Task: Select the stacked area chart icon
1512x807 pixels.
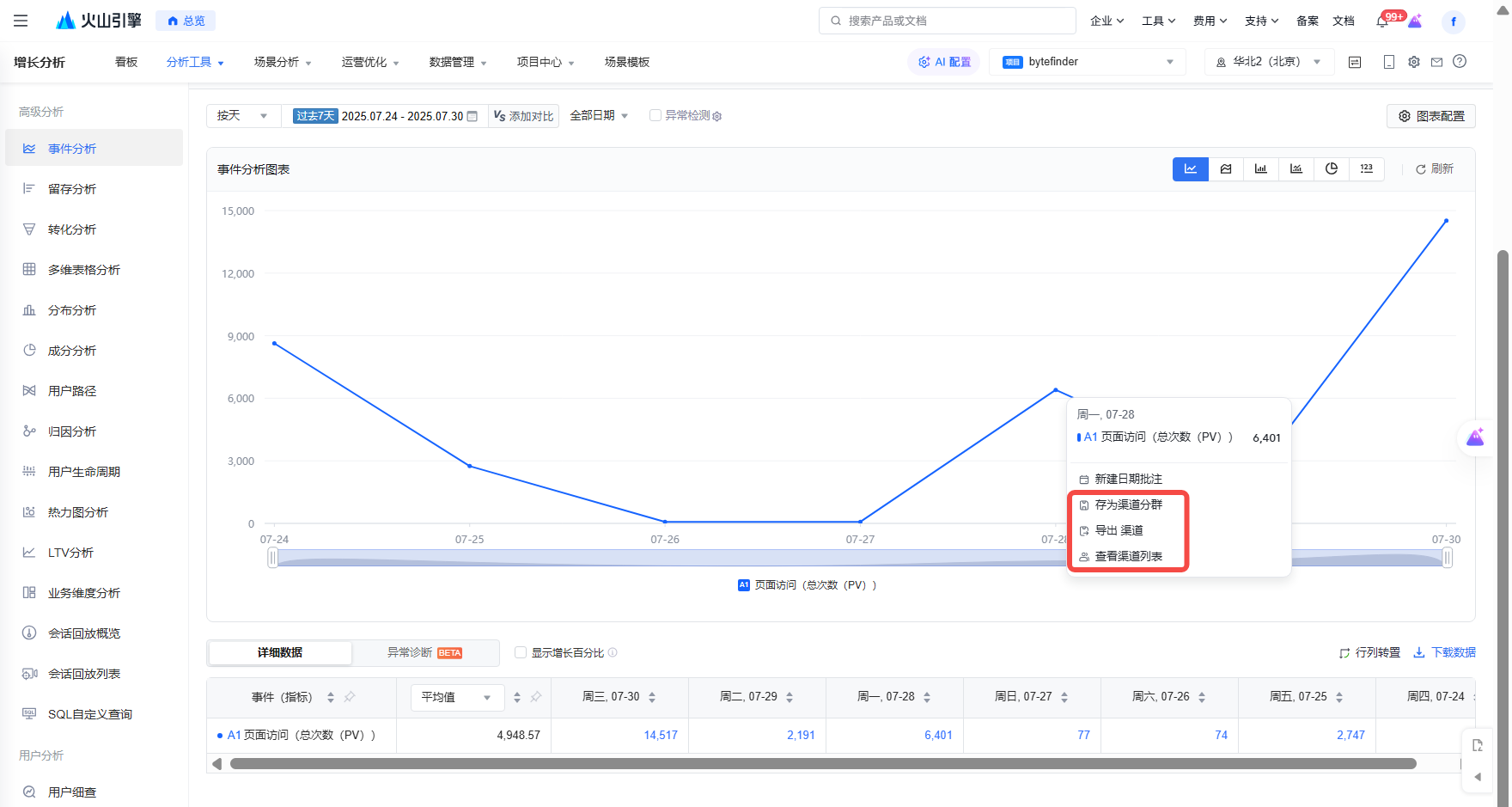Action: coord(1226,169)
